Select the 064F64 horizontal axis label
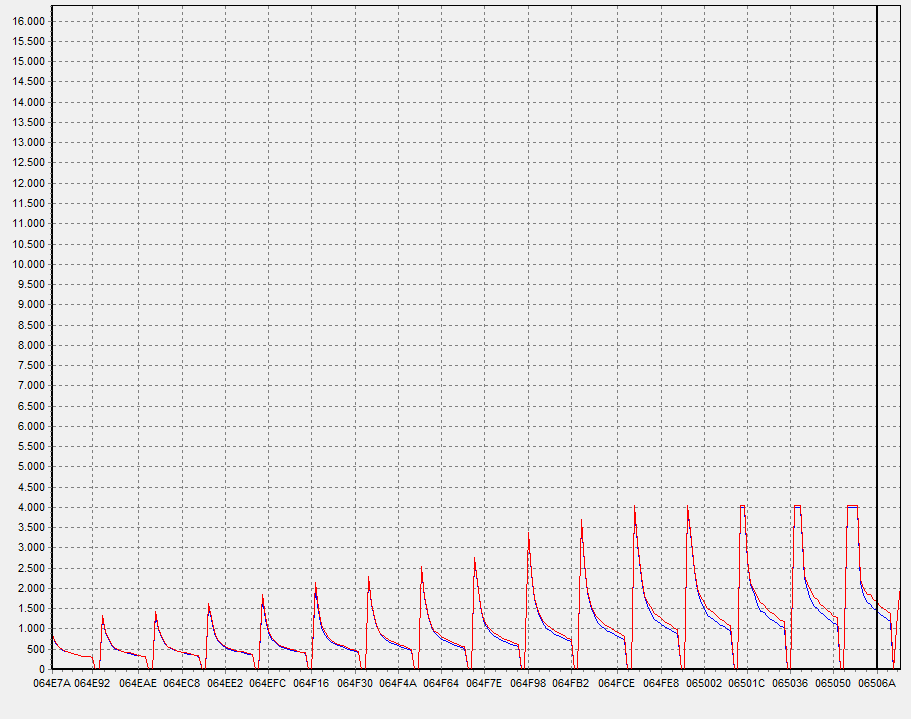Screen dimensions: 911x719 click(x=441, y=684)
